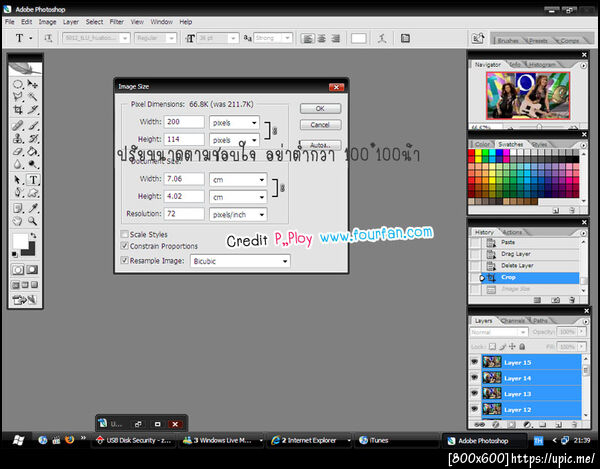The image size is (600, 469).
Task: Hide Layer 12 with eye icon
Action: (x=474, y=409)
